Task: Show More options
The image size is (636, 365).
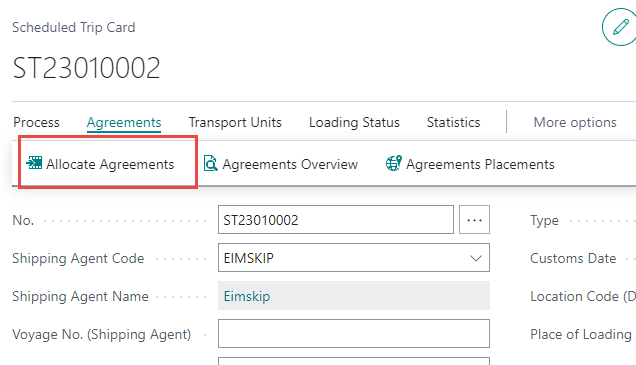Action: click(575, 122)
